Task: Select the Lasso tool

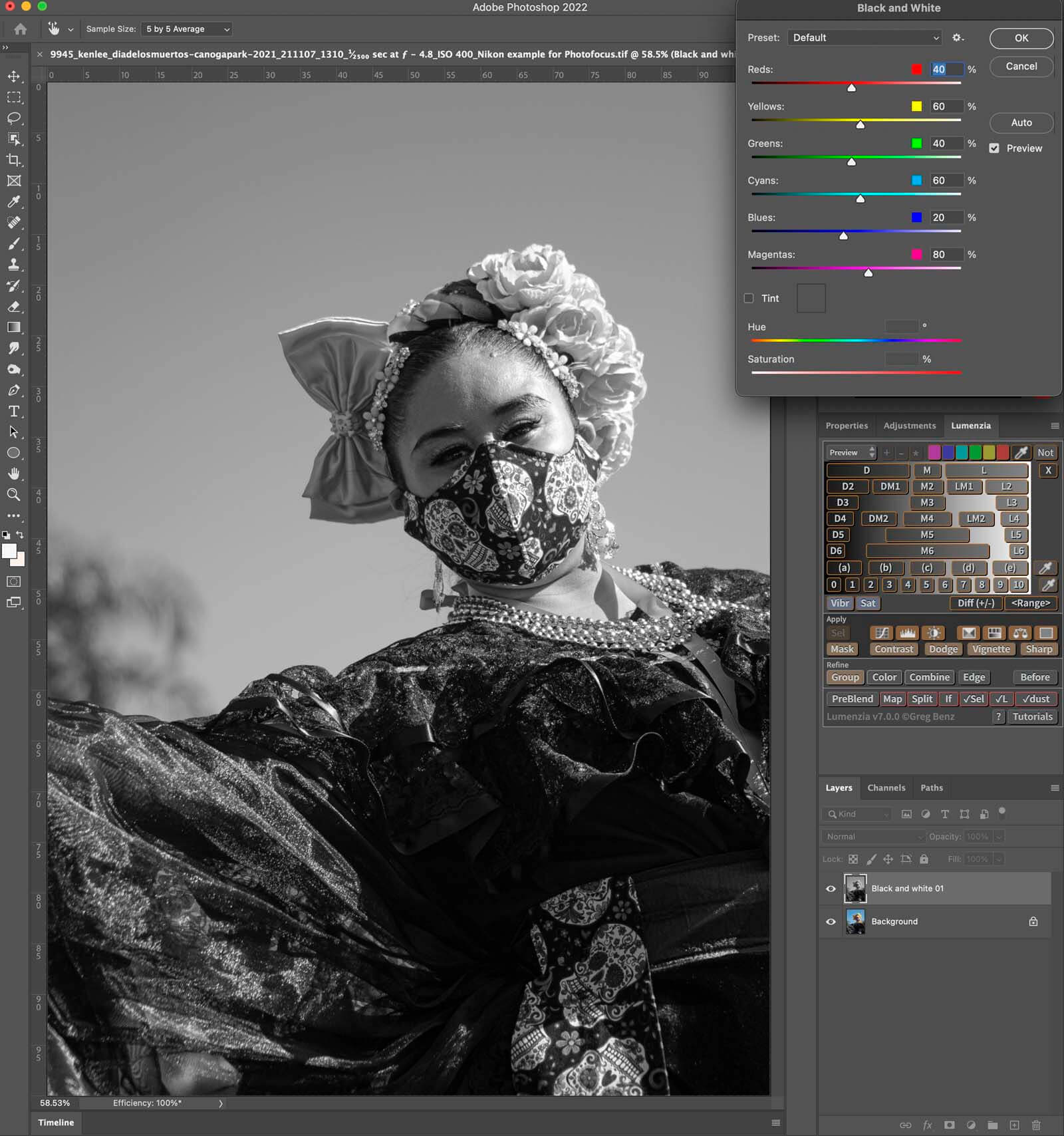Action: (x=14, y=118)
